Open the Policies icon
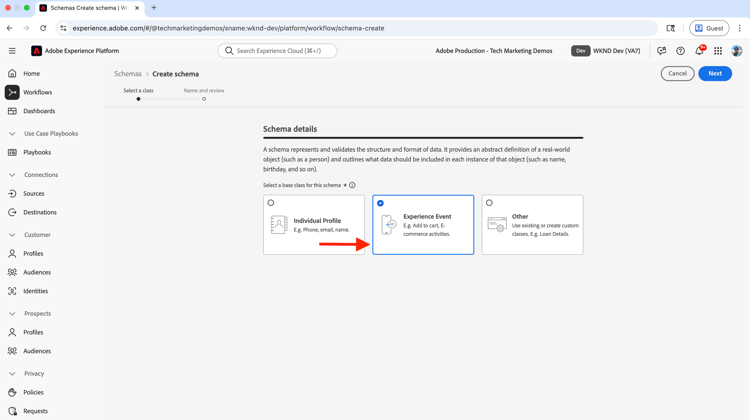750x420 pixels. coord(12,392)
